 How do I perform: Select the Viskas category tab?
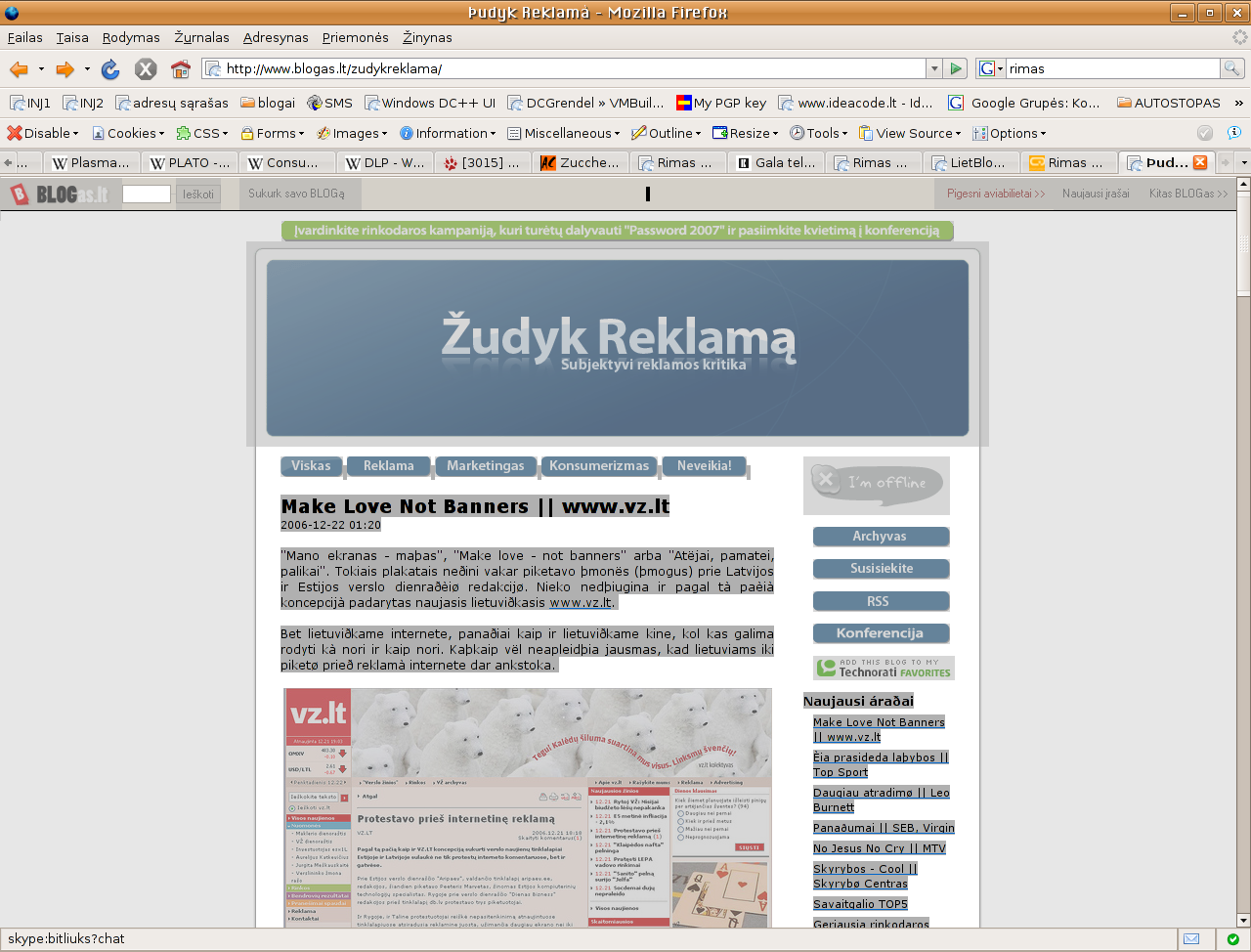click(312, 466)
